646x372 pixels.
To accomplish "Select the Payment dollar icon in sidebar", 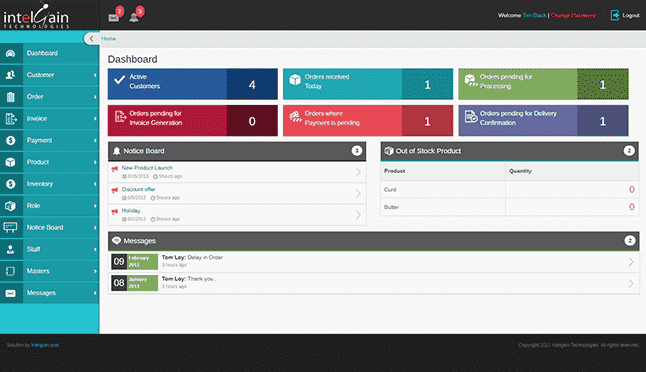I will pyautogui.click(x=11, y=140).
